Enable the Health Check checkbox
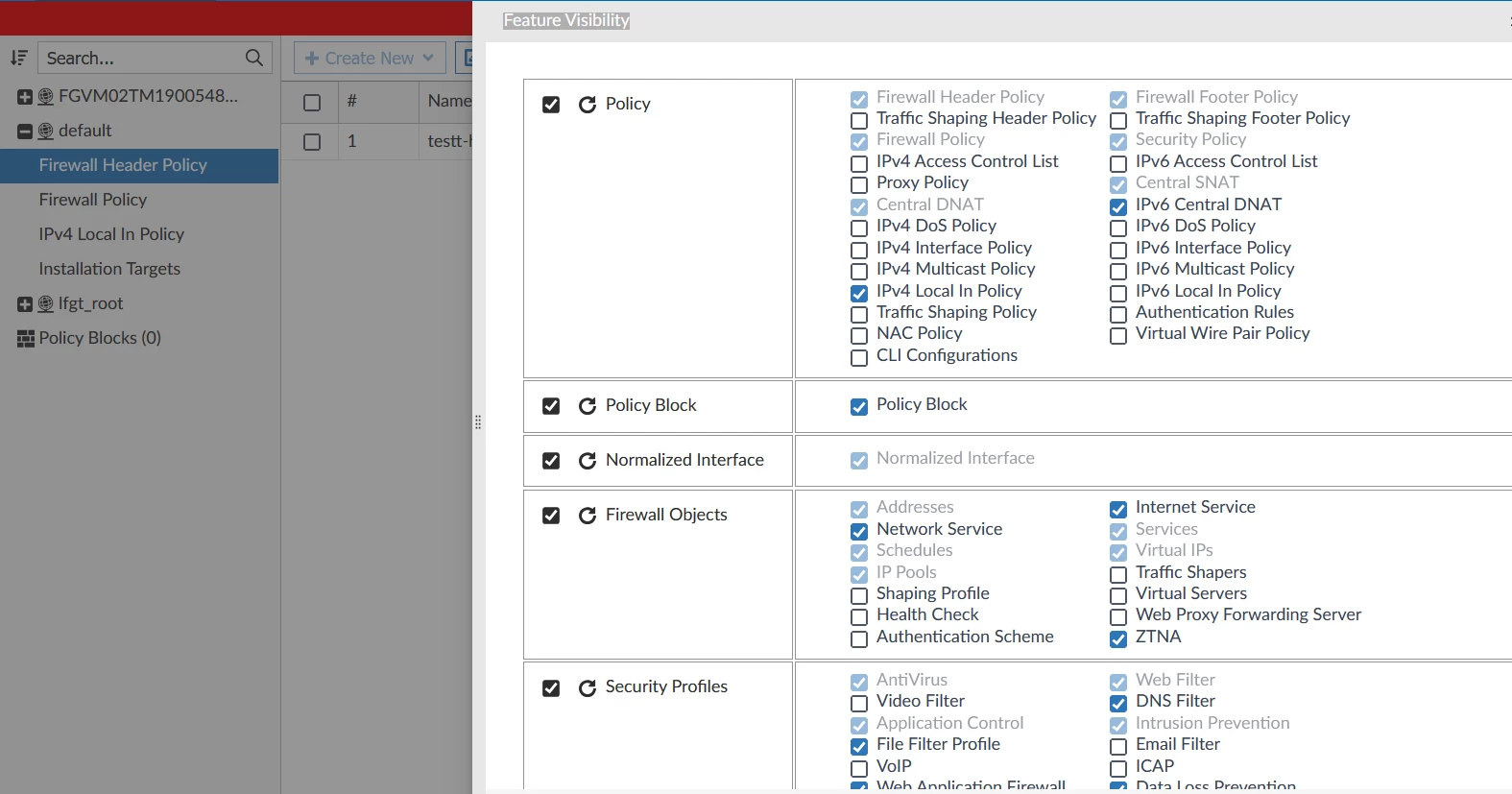 click(859, 616)
